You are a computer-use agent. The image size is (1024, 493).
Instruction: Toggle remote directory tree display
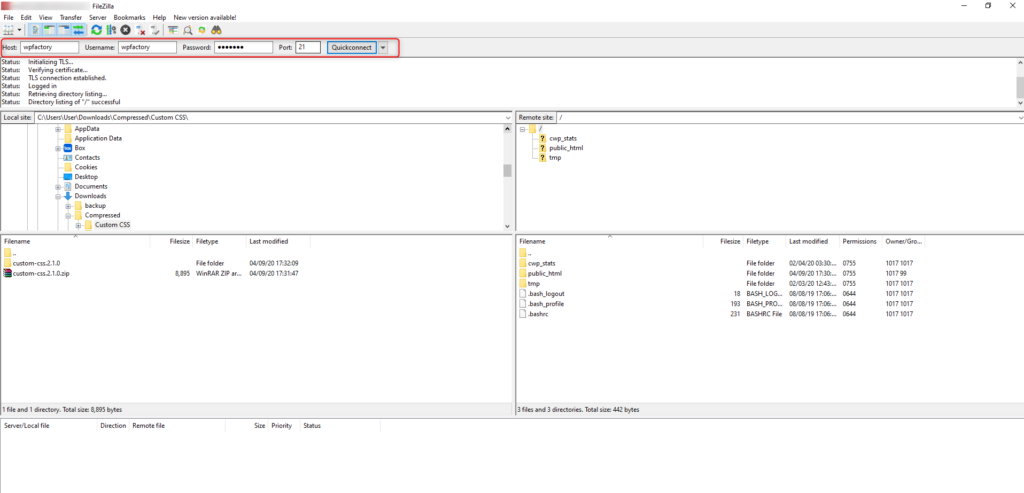(64, 30)
